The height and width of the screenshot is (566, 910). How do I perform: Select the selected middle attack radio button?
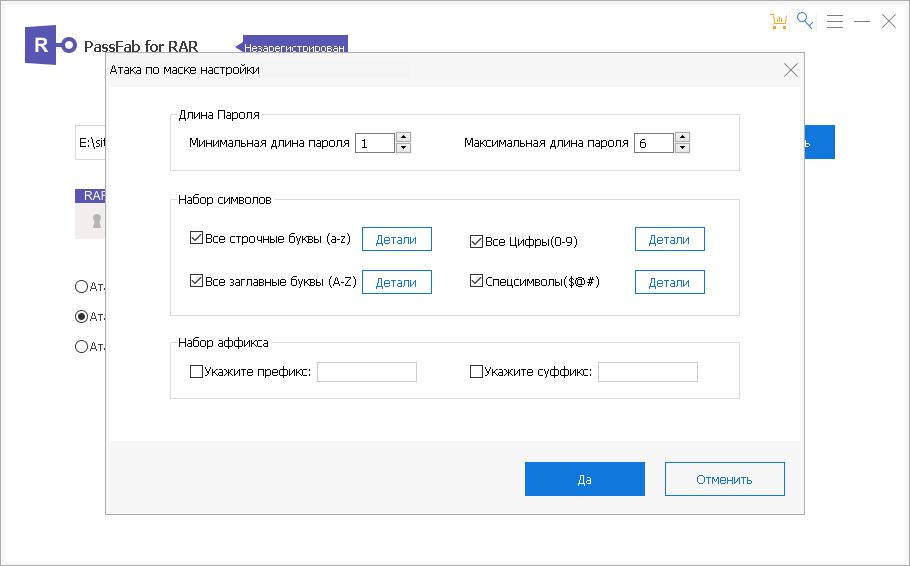pyautogui.click(x=81, y=316)
